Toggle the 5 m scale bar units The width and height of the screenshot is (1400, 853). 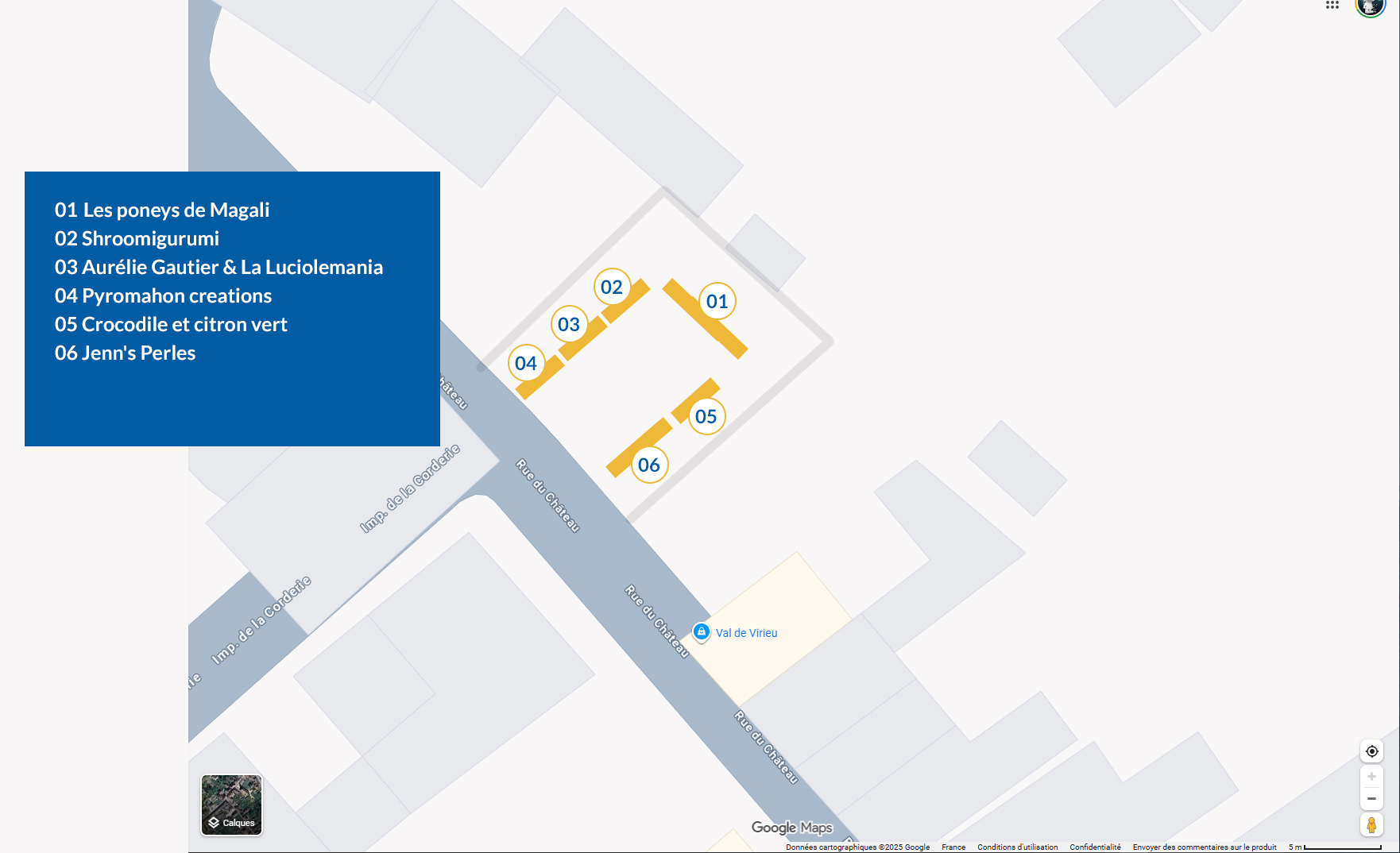[x=1335, y=847]
